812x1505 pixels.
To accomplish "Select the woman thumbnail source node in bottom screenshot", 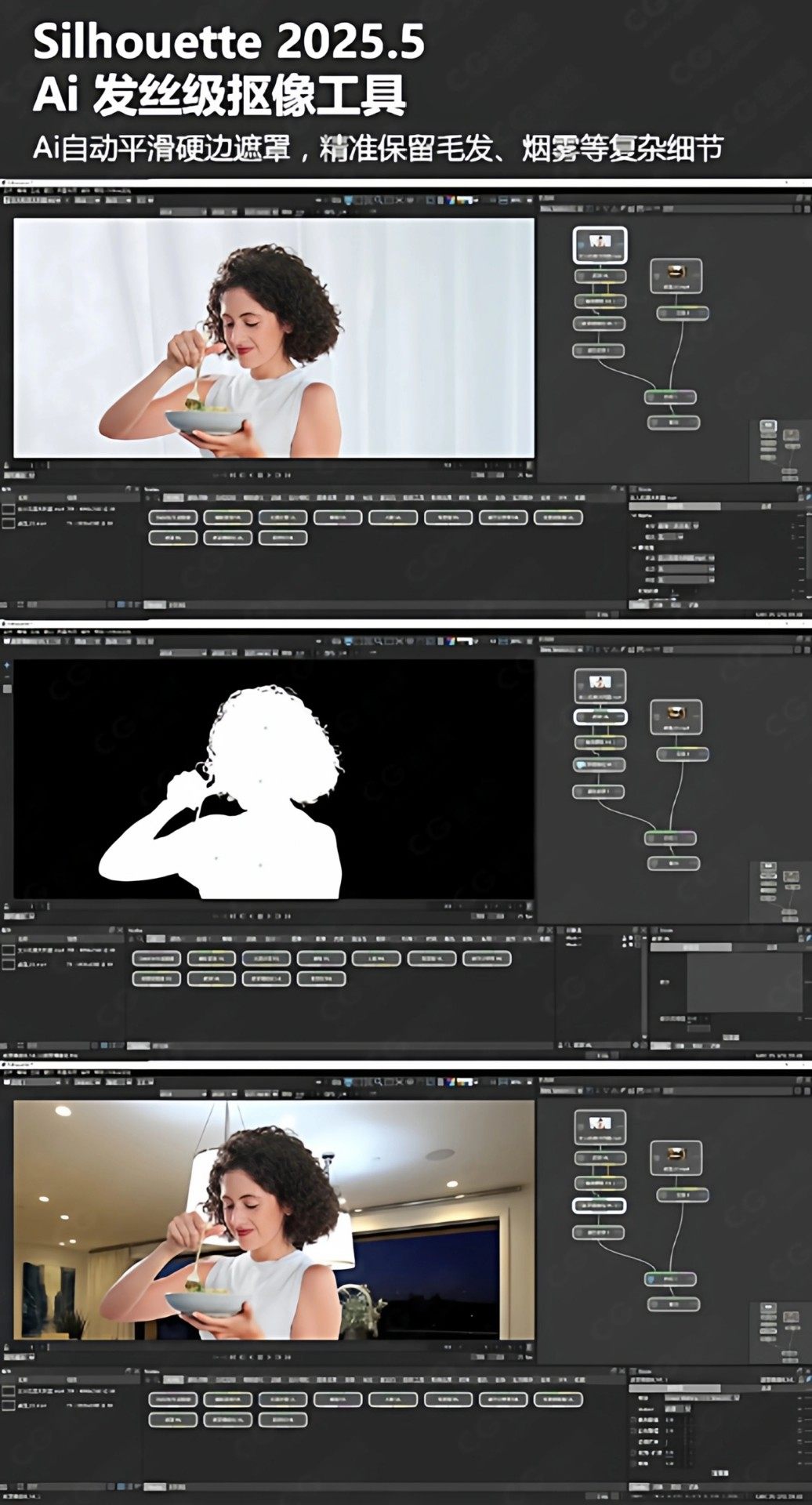I will (600, 1127).
